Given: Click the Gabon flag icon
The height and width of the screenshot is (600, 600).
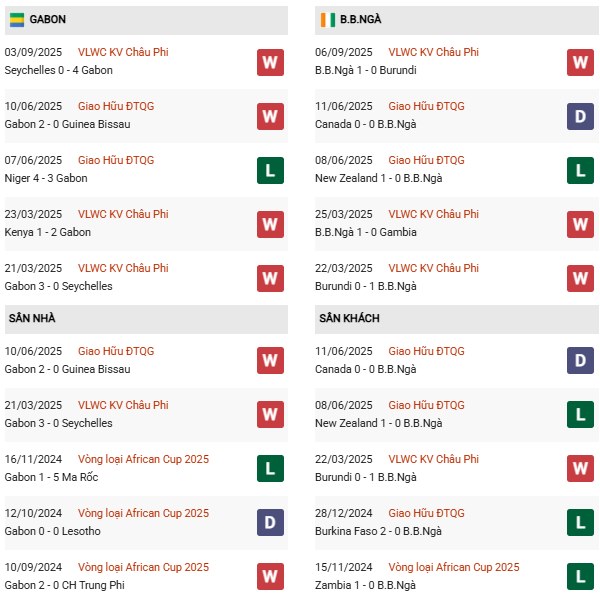Looking at the screenshot, I should click(17, 19).
